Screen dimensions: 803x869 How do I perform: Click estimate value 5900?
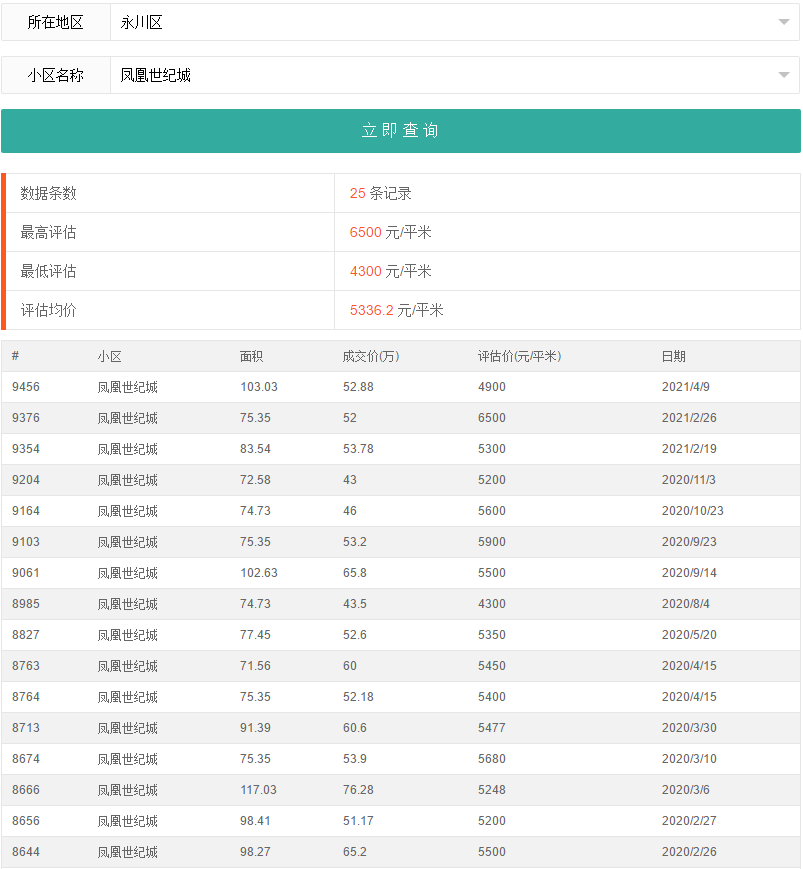[x=492, y=542]
